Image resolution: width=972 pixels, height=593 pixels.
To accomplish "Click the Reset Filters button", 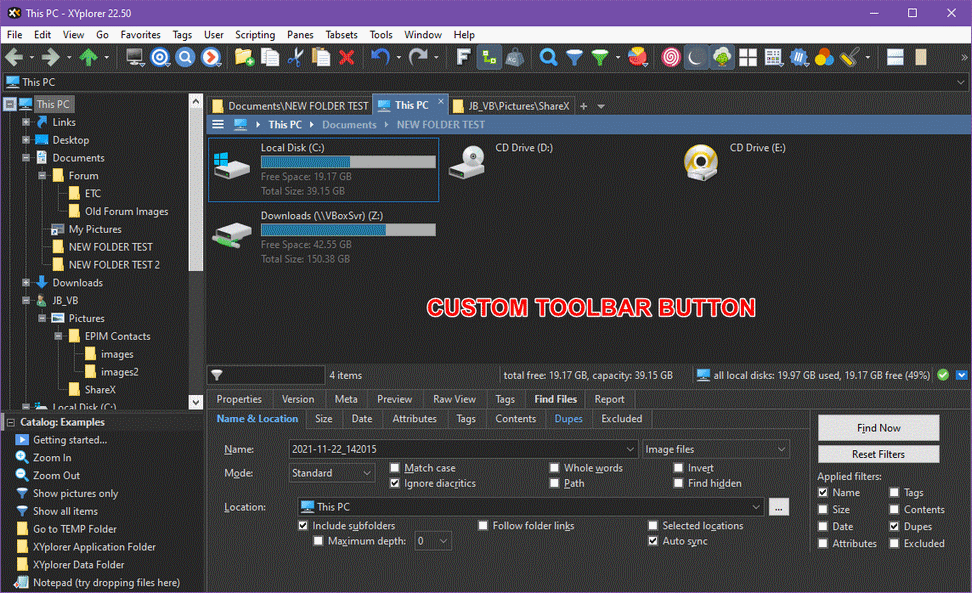I will 878,454.
